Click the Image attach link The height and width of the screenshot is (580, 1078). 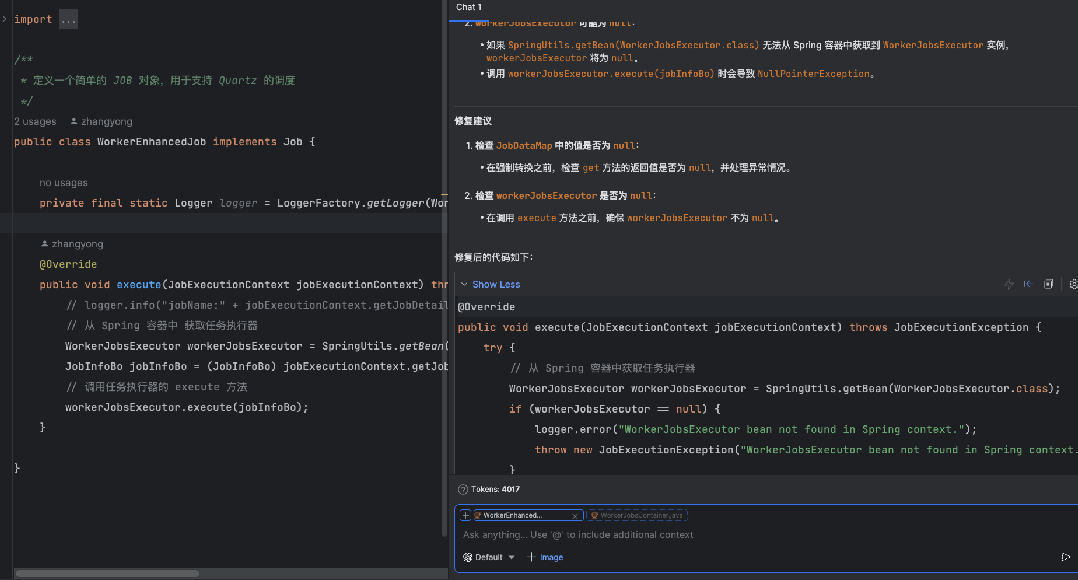[x=551, y=557]
